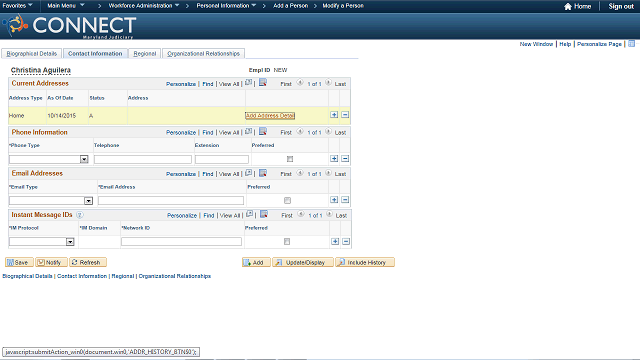Download Current Addresses grid to spreadsheet
The image size is (640, 360).
tap(263, 82)
